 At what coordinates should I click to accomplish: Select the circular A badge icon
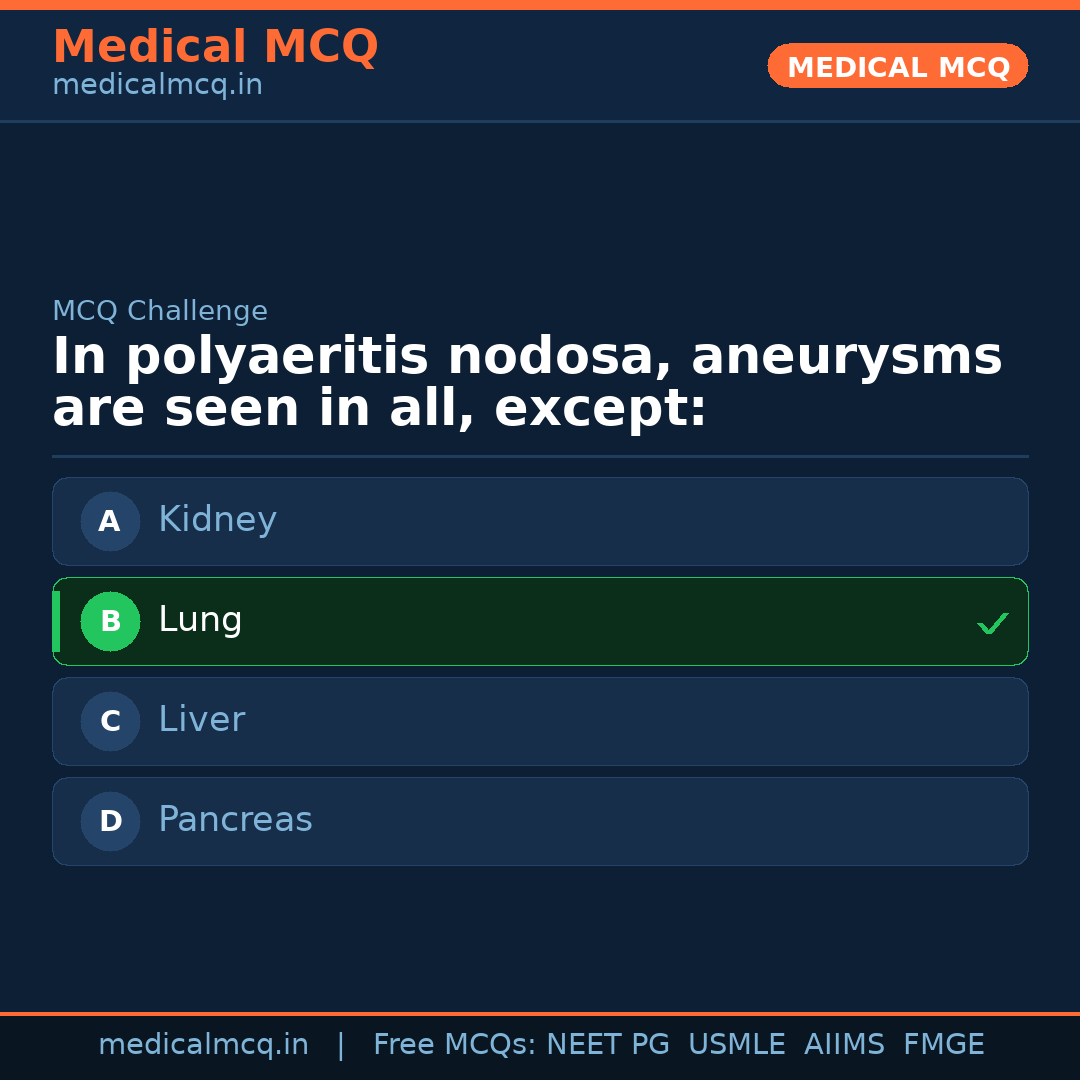click(x=110, y=521)
